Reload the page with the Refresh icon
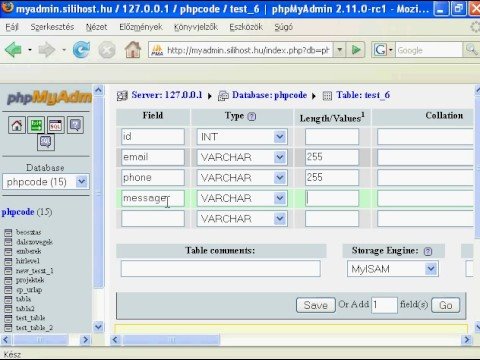480x360 pixels. [82, 50]
